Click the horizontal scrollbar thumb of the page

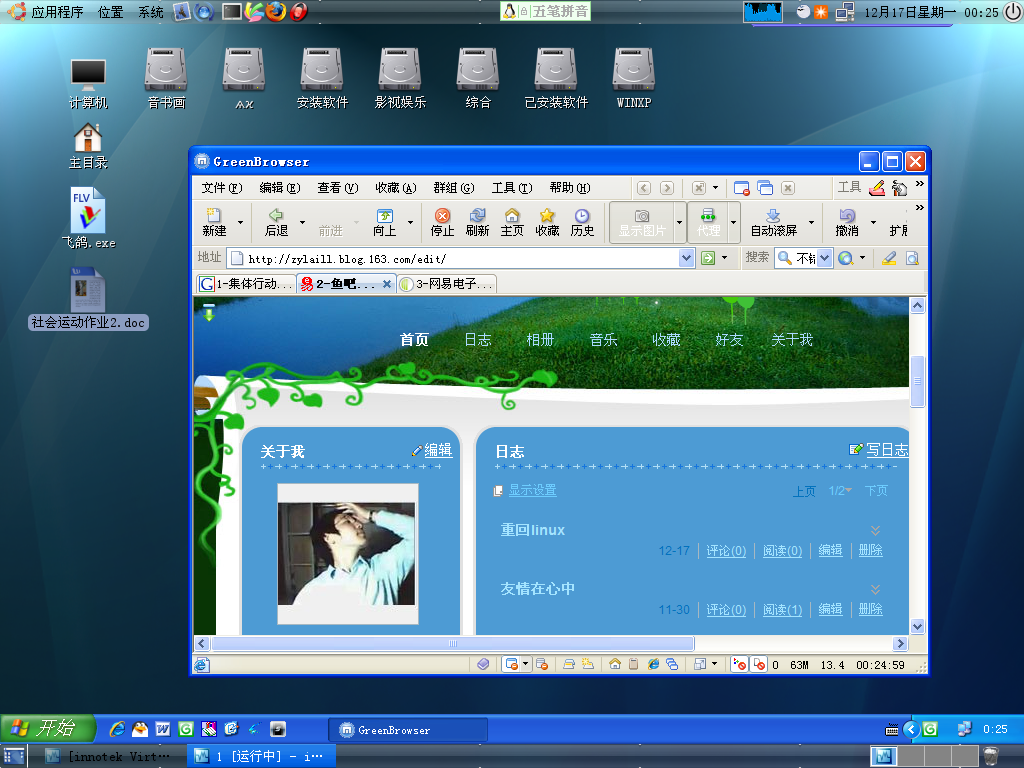[453, 643]
